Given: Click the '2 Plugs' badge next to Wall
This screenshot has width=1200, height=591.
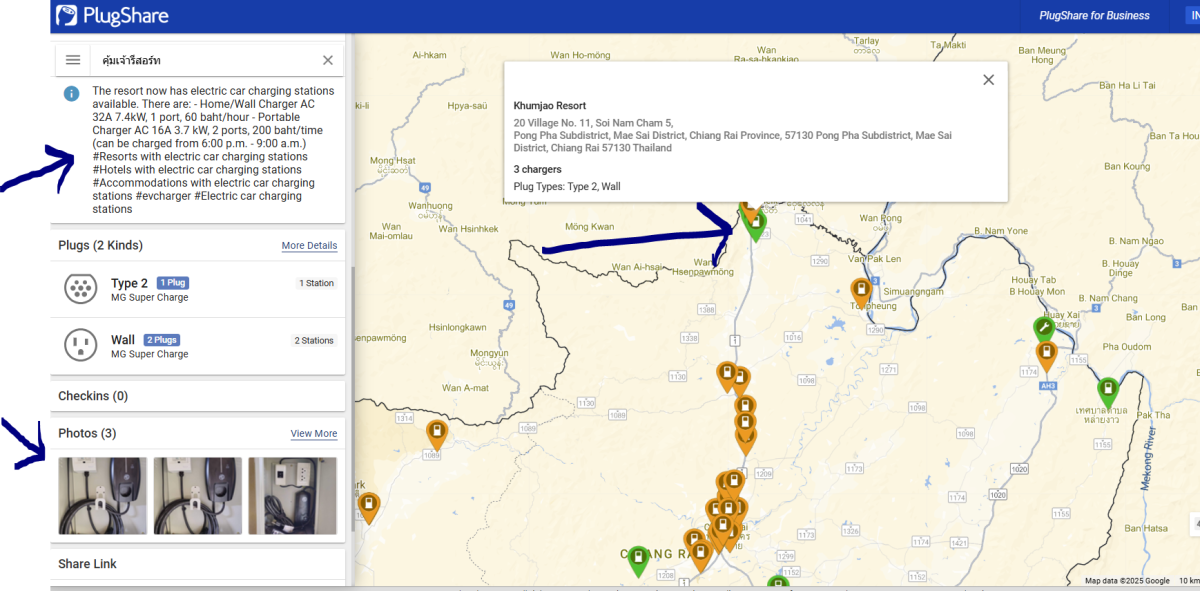Looking at the screenshot, I should [x=161, y=340].
